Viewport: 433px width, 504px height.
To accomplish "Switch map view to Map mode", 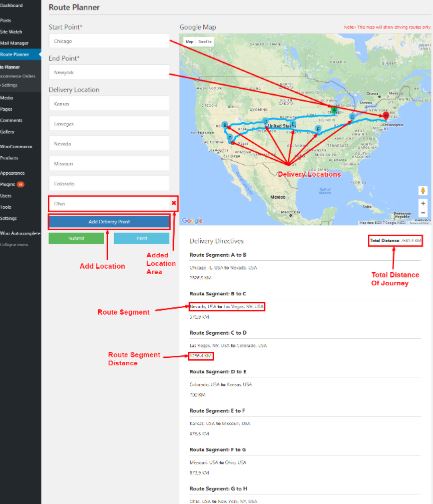I will pyautogui.click(x=189, y=42).
